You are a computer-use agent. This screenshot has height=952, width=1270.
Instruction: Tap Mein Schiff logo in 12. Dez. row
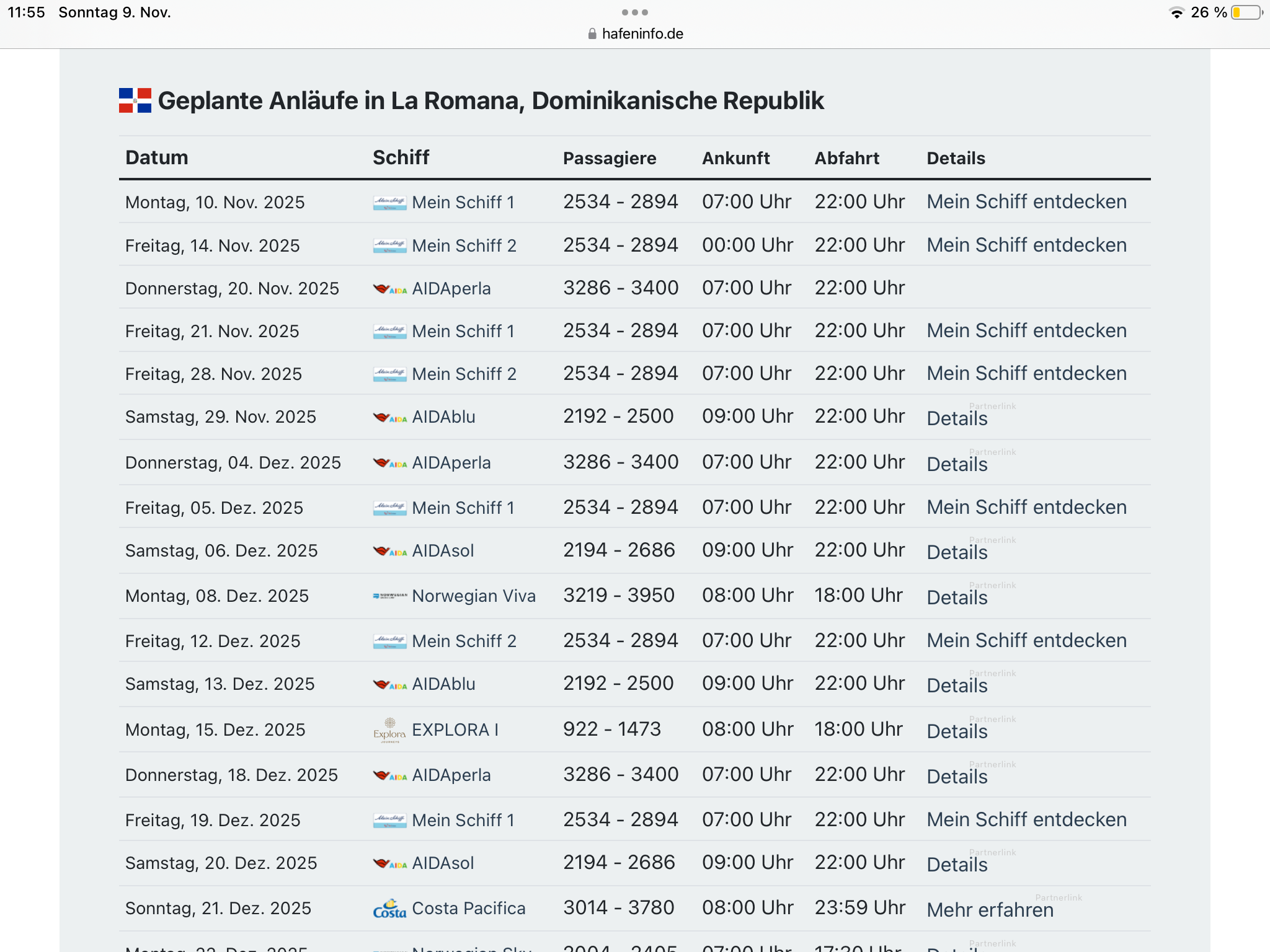point(390,641)
